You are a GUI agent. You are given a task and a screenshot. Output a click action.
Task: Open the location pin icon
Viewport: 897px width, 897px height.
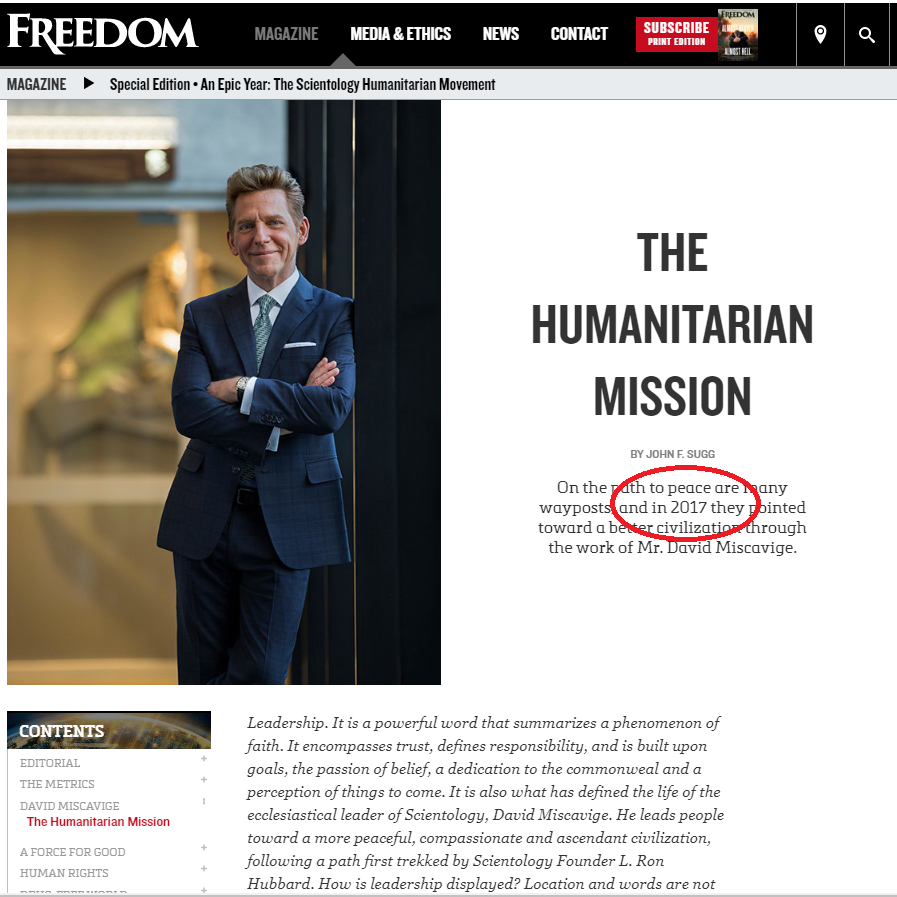820,34
